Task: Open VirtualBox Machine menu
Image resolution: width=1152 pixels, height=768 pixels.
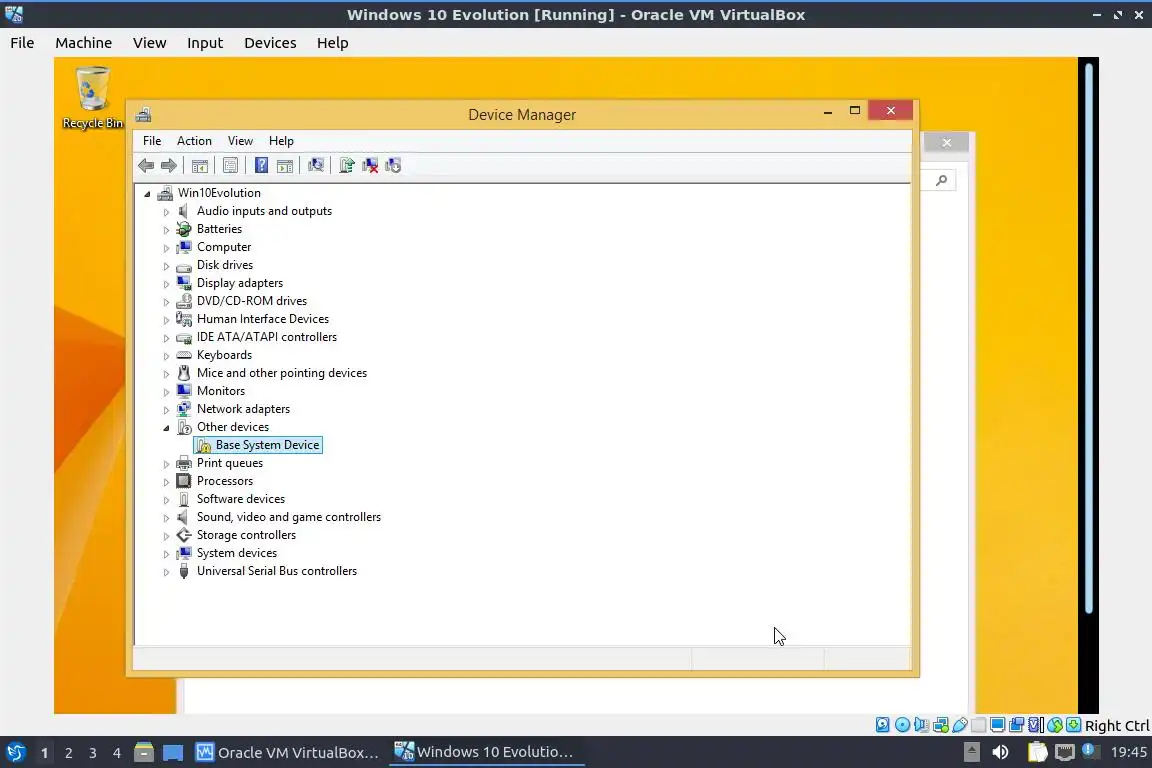Action: tap(84, 43)
